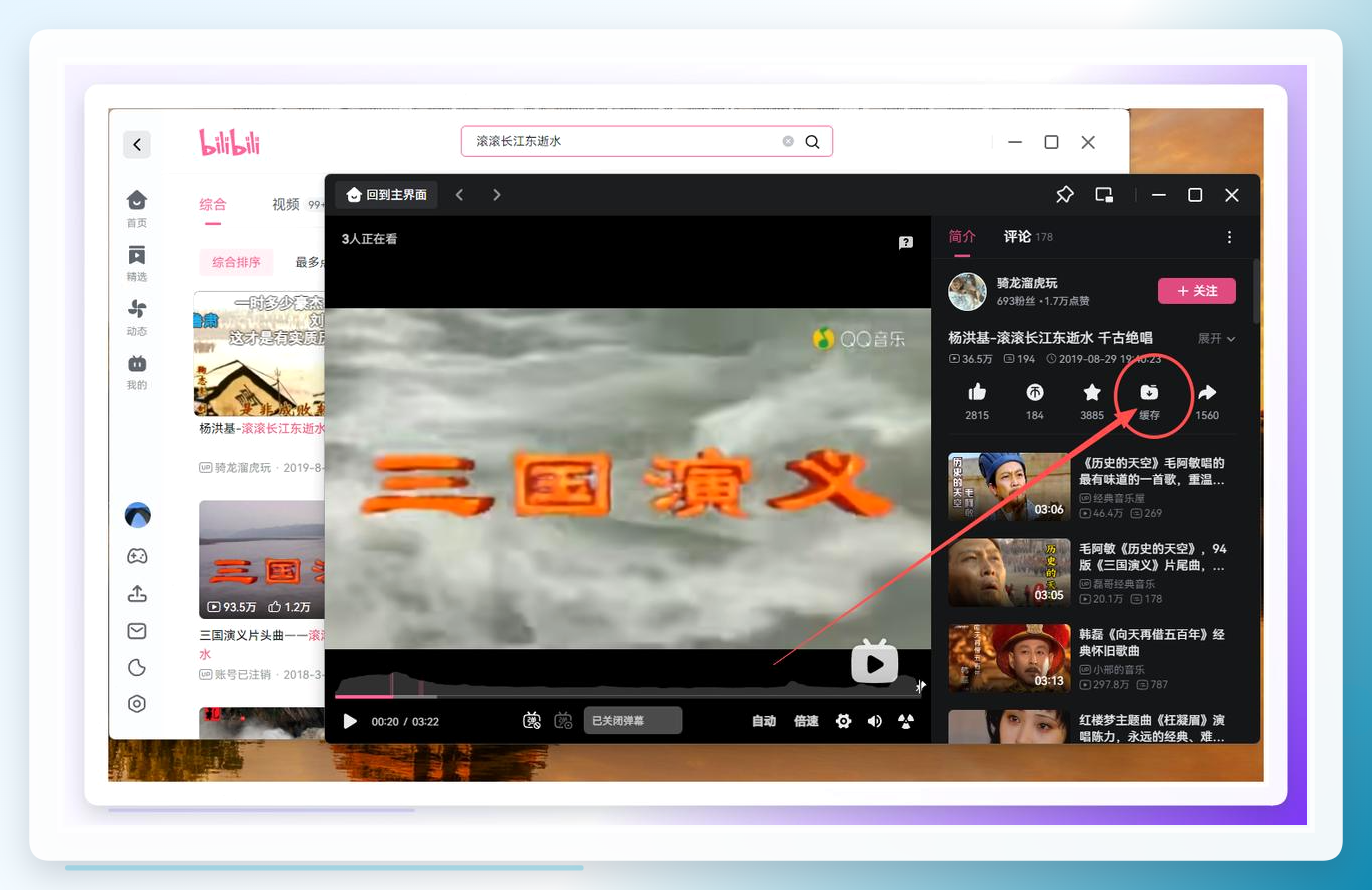Toggle danmaku display icon
The image size is (1372, 890).
point(533,720)
